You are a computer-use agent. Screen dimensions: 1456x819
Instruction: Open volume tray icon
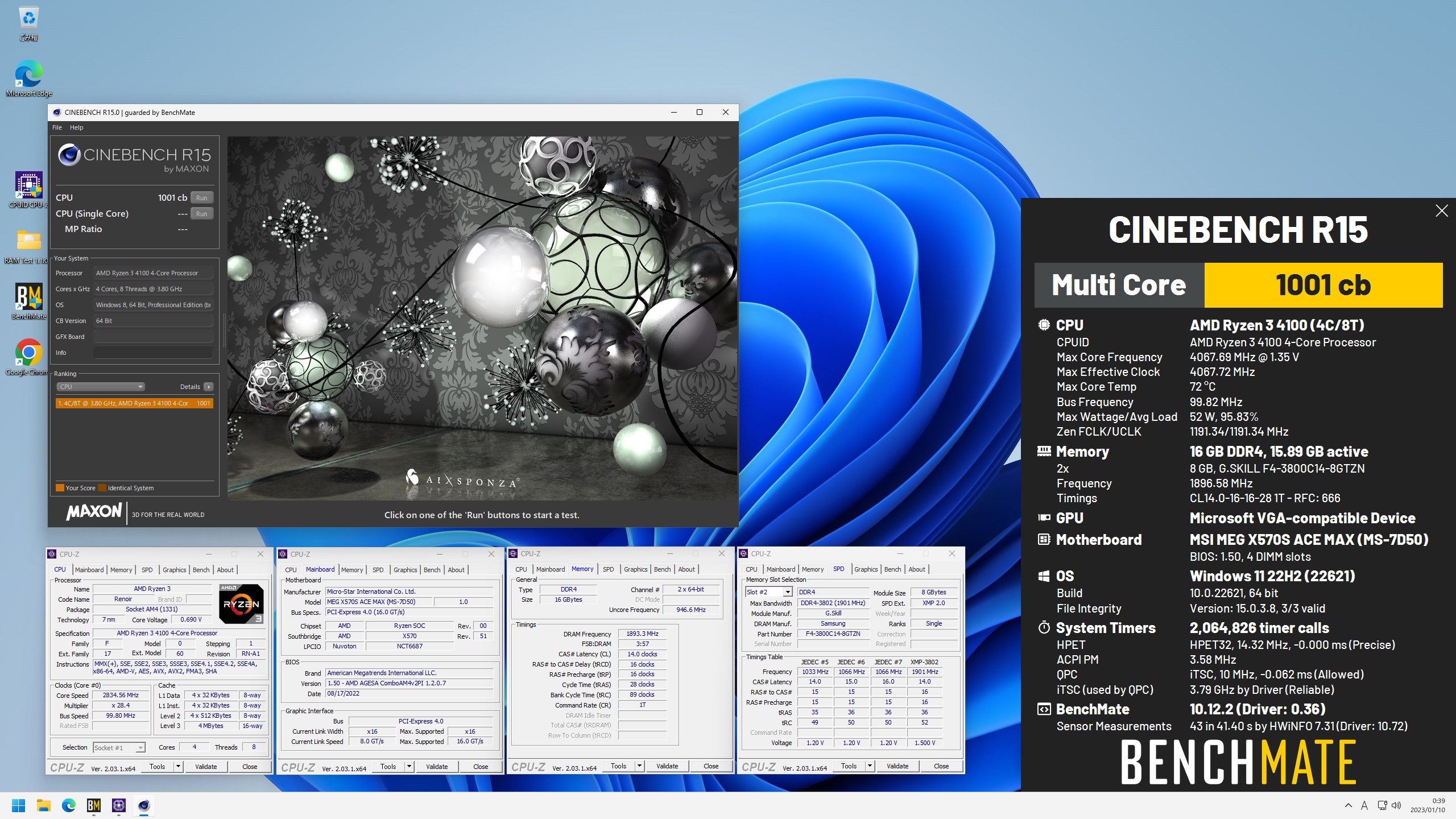pos(1396,805)
